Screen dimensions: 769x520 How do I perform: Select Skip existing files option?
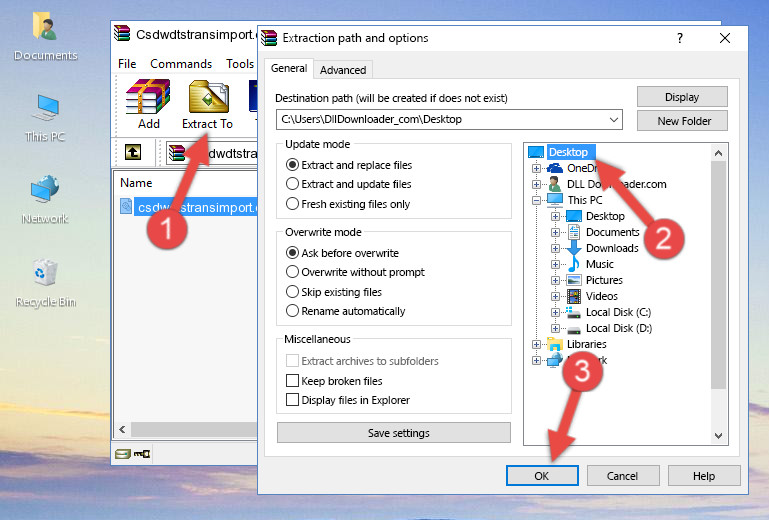[x=292, y=291]
